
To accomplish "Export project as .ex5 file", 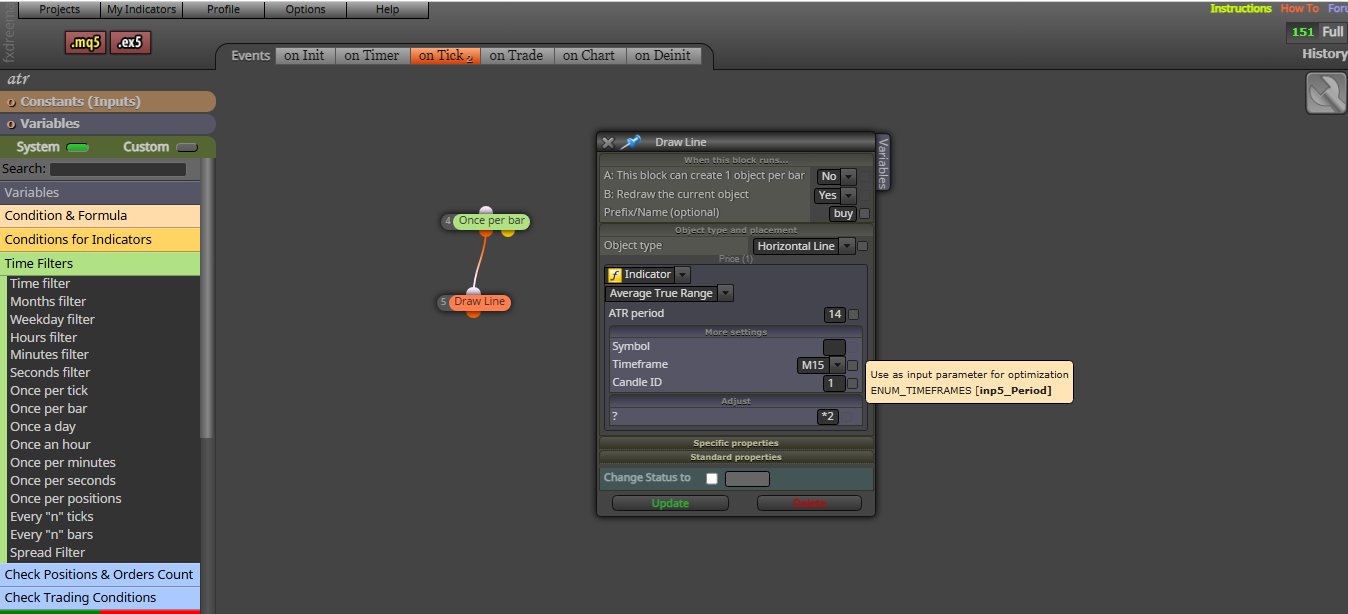I will [131, 42].
